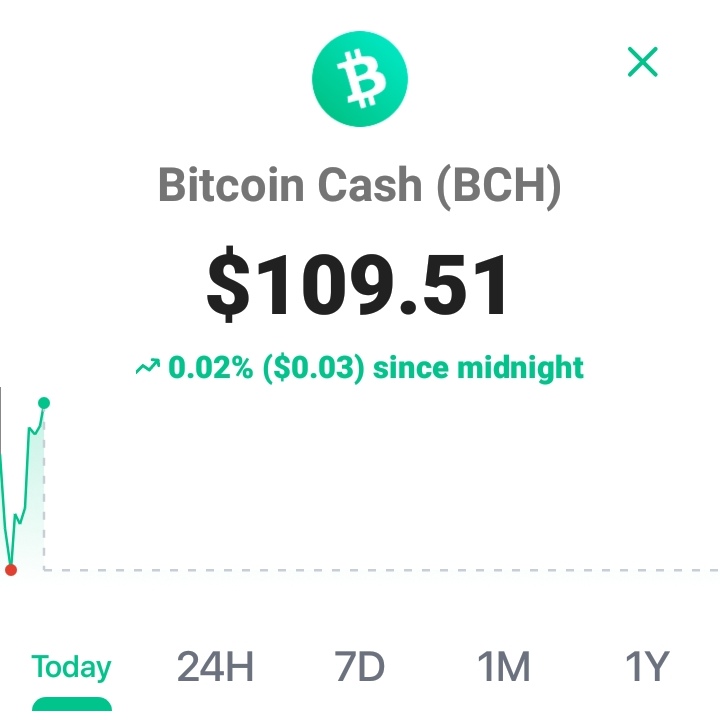Close the Bitcoin Cash detail view
The image size is (720, 720).
642,62
